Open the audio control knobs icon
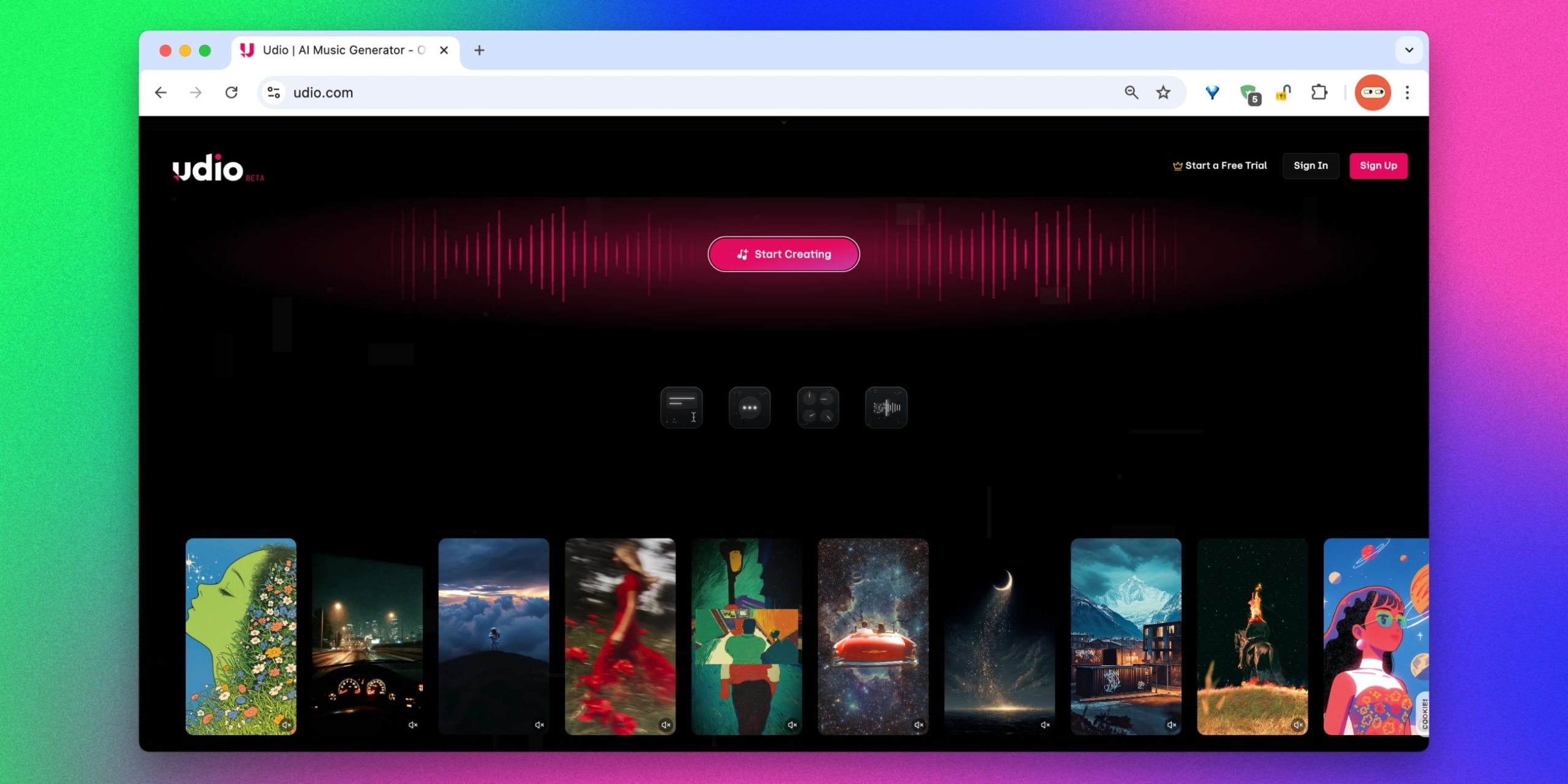1568x784 pixels. coord(817,407)
